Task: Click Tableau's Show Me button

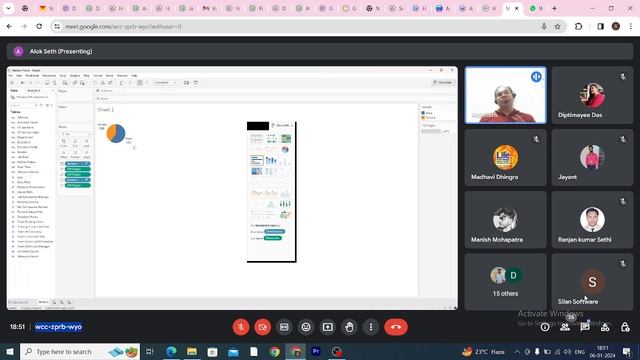Action: coord(443,82)
